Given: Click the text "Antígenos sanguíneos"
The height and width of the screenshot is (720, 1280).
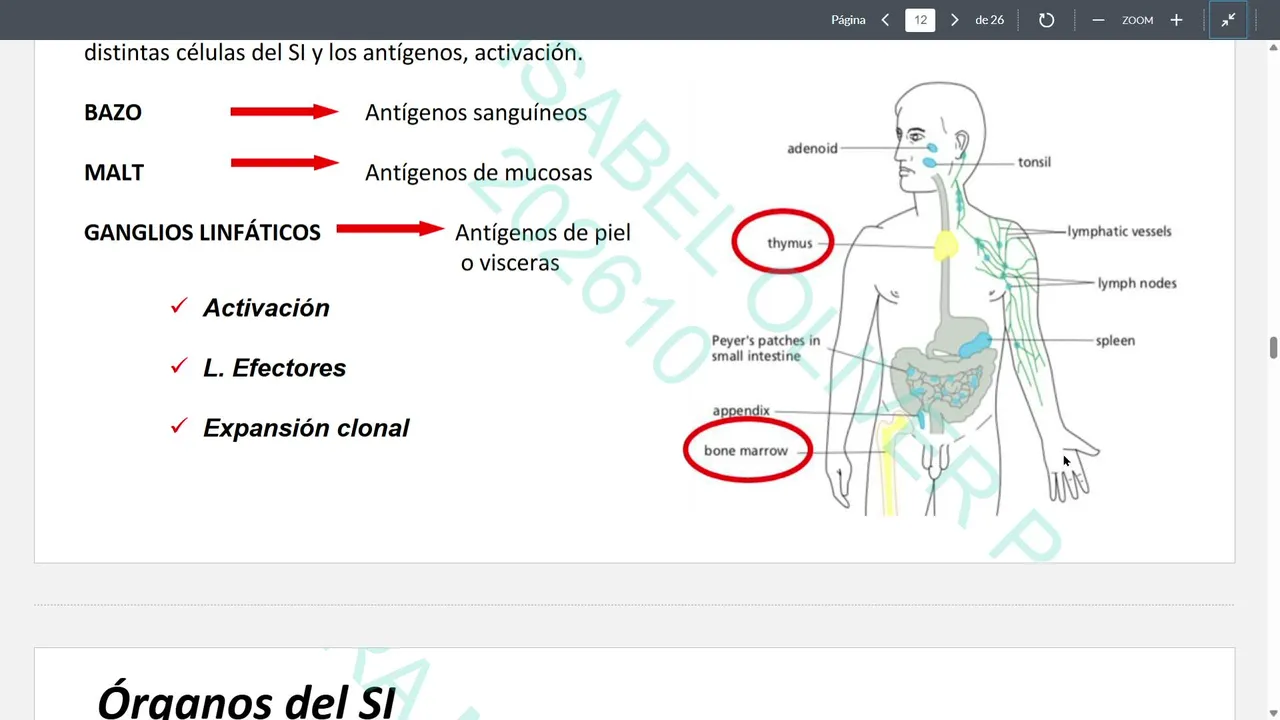Looking at the screenshot, I should pyautogui.click(x=476, y=112).
